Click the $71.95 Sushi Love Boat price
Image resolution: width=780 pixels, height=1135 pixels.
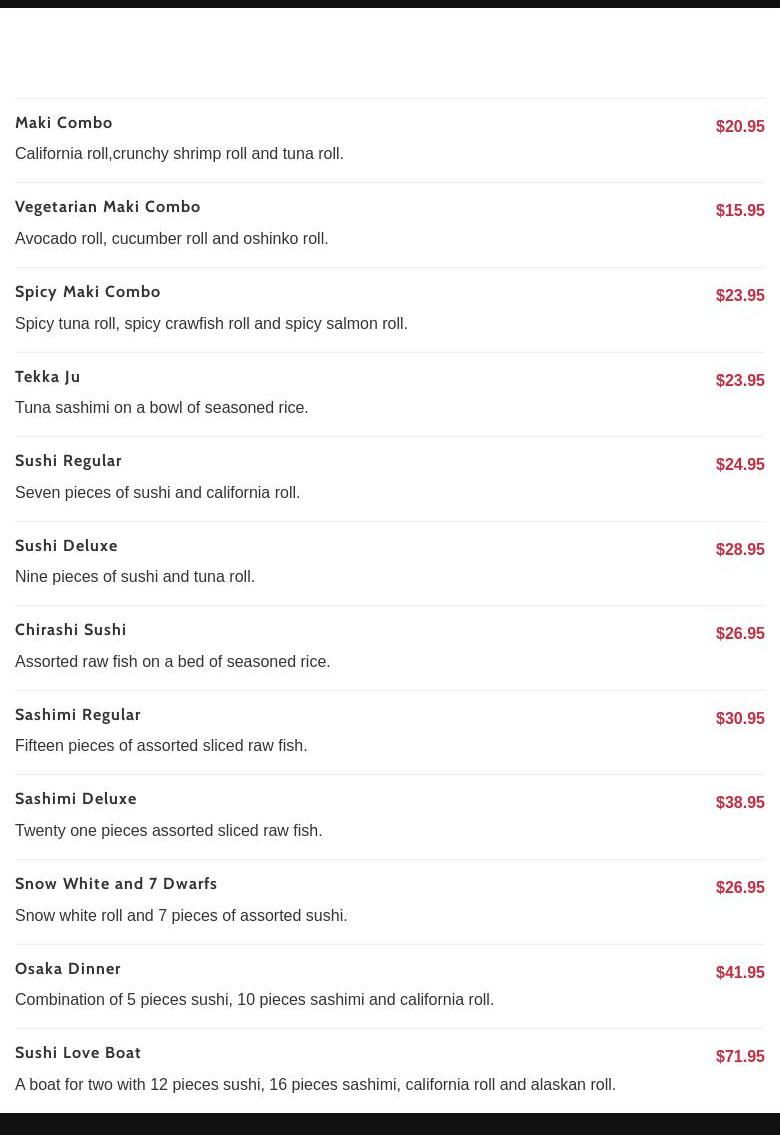[740, 1057]
